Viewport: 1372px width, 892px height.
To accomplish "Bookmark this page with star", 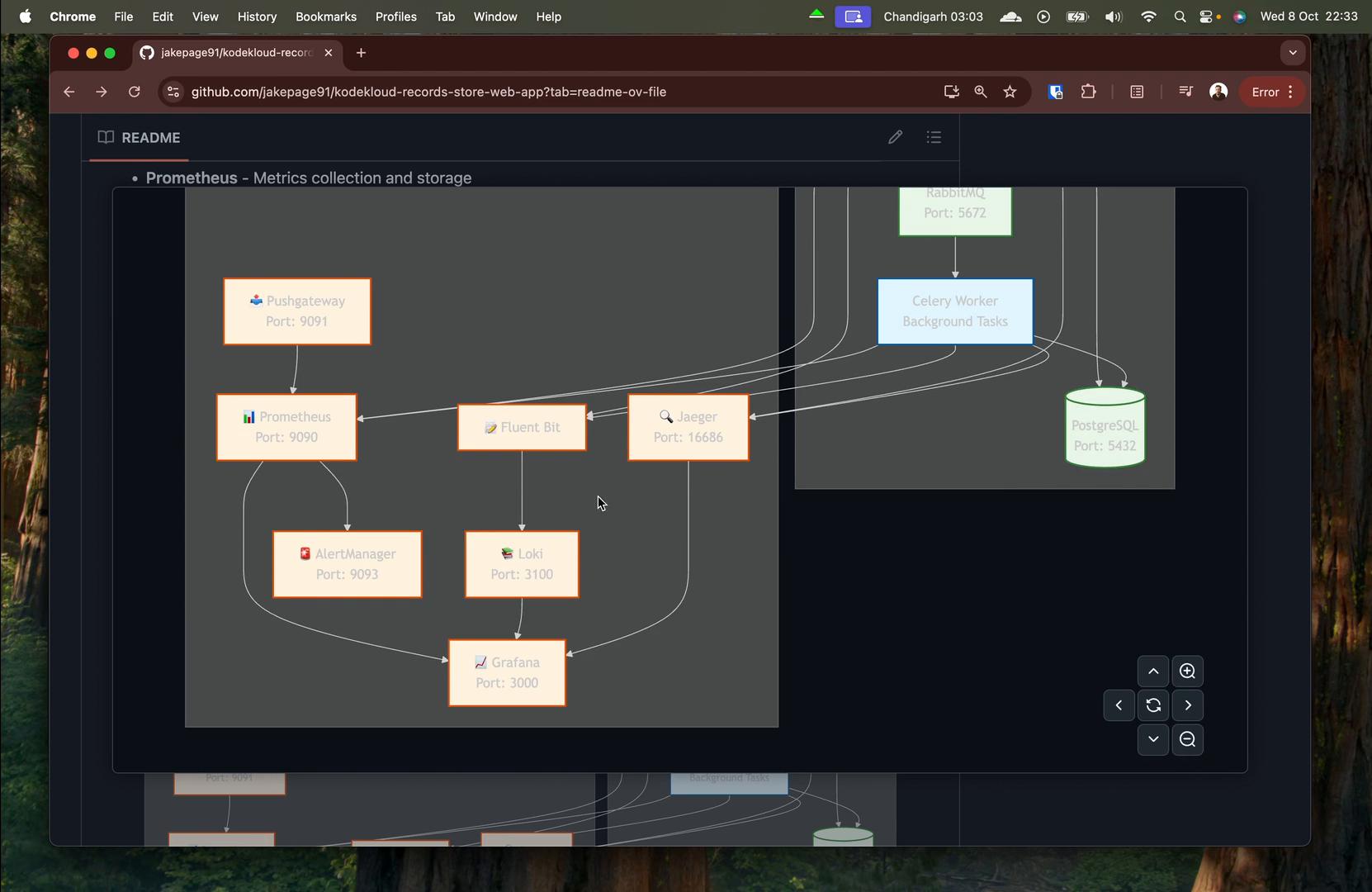I will point(1010,92).
